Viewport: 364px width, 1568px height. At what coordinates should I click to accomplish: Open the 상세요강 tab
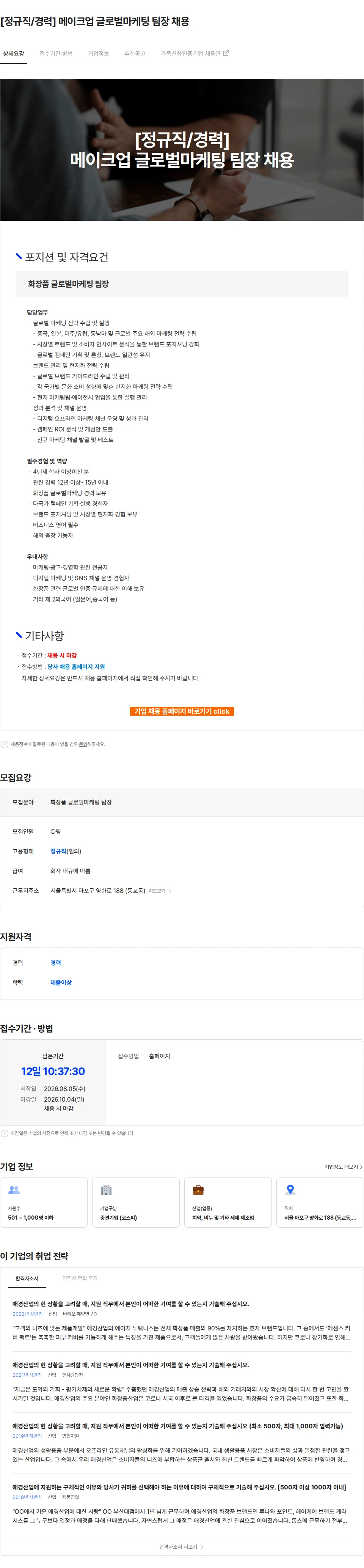[x=13, y=54]
